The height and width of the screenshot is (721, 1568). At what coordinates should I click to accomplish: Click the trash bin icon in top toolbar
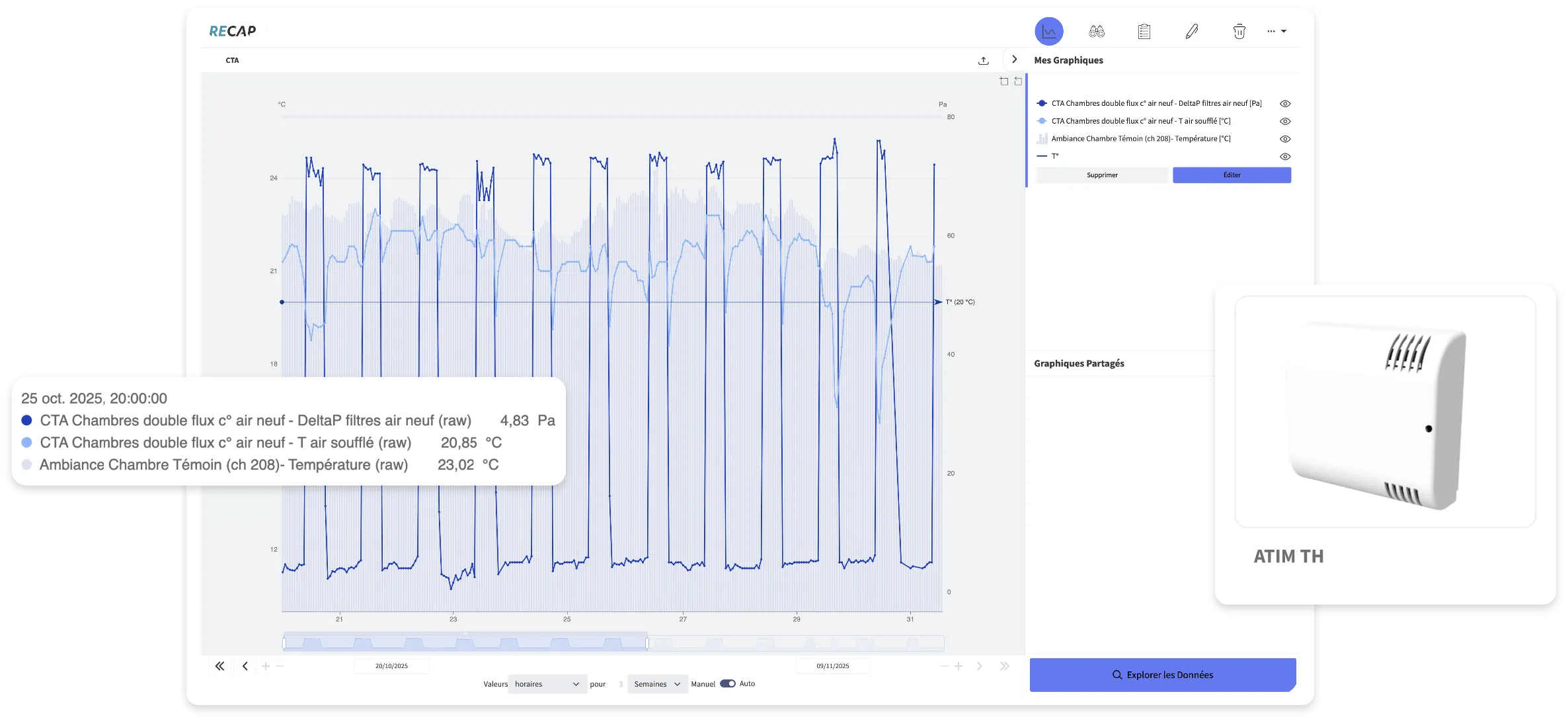click(x=1239, y=31)
